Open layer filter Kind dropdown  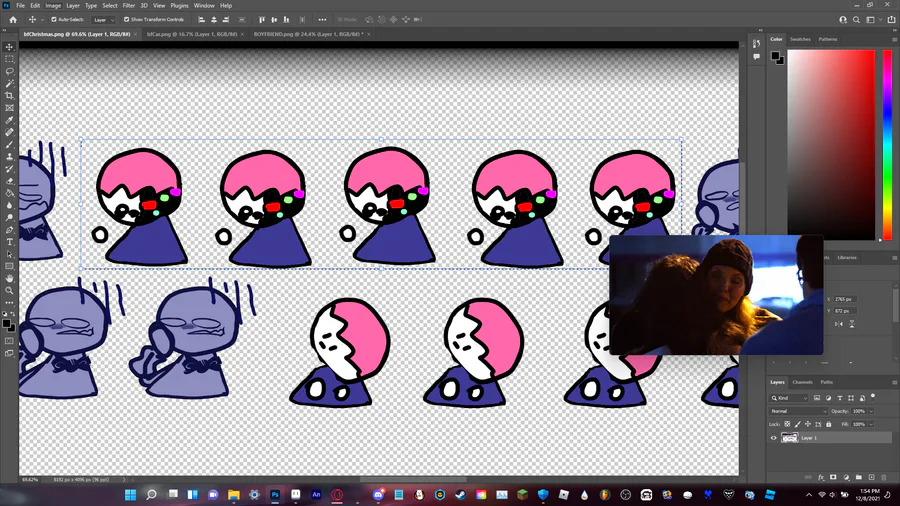(789, 398)
